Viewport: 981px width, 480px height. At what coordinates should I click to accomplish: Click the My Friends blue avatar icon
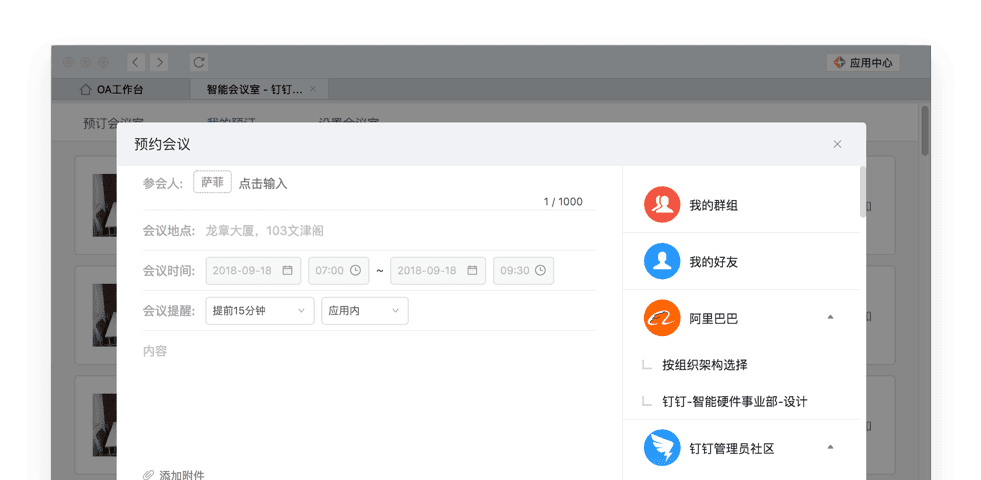point(661,262)
